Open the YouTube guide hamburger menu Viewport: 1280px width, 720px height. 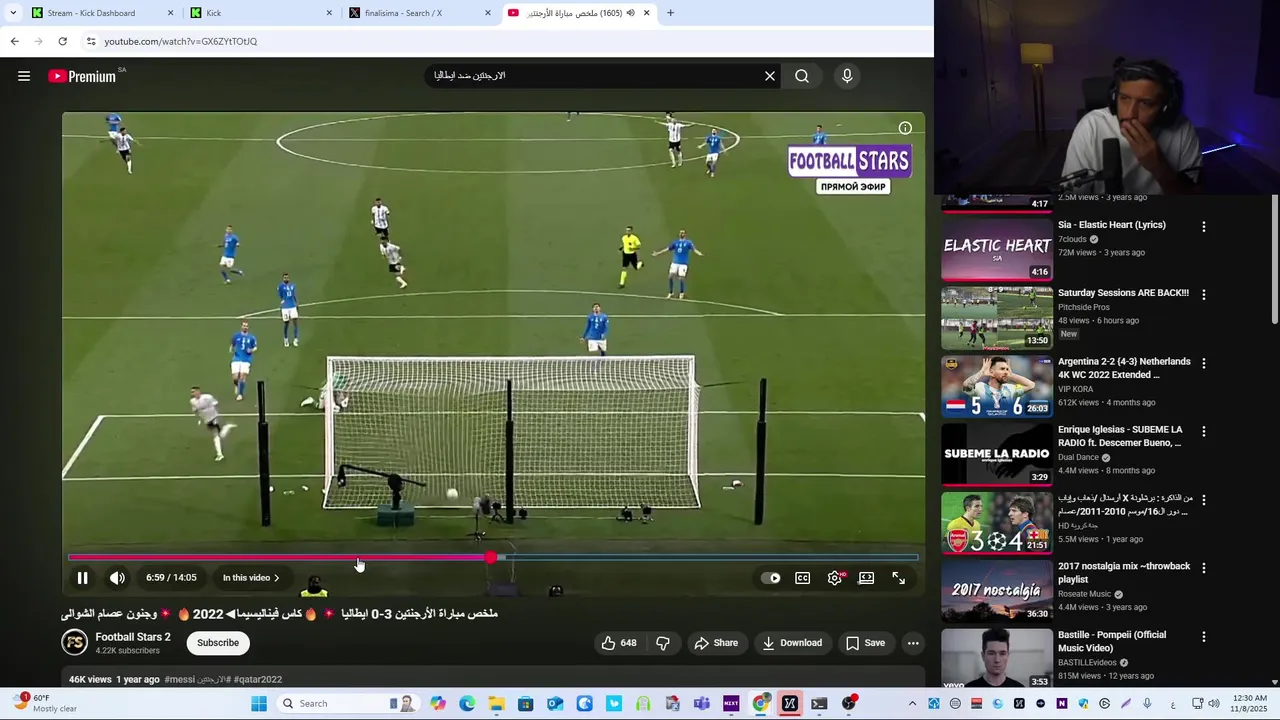24,76
